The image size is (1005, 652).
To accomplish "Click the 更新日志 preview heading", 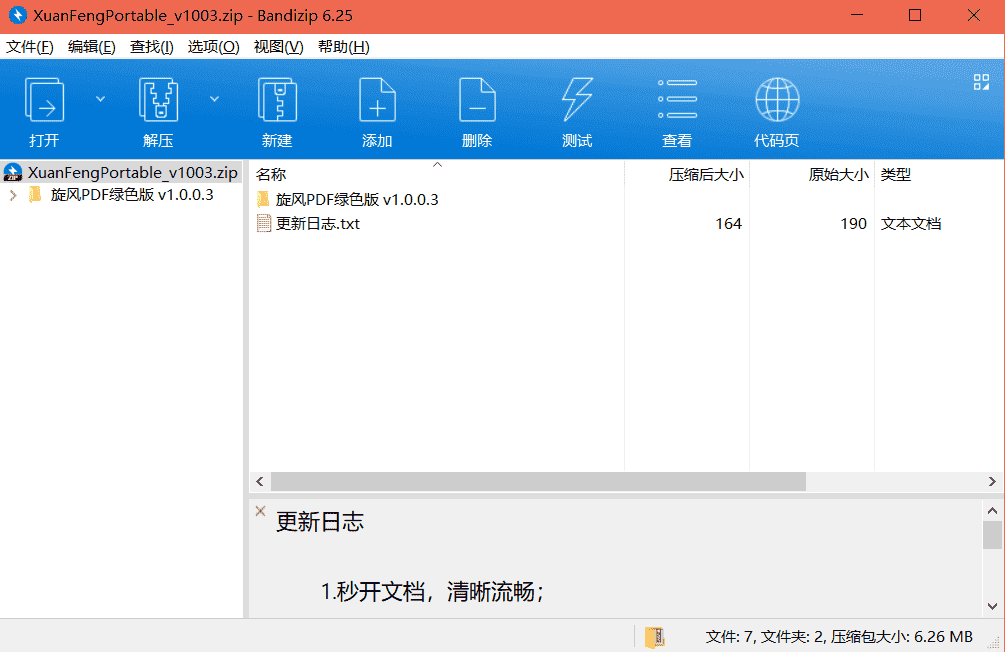I will click(x=320, y=522).
